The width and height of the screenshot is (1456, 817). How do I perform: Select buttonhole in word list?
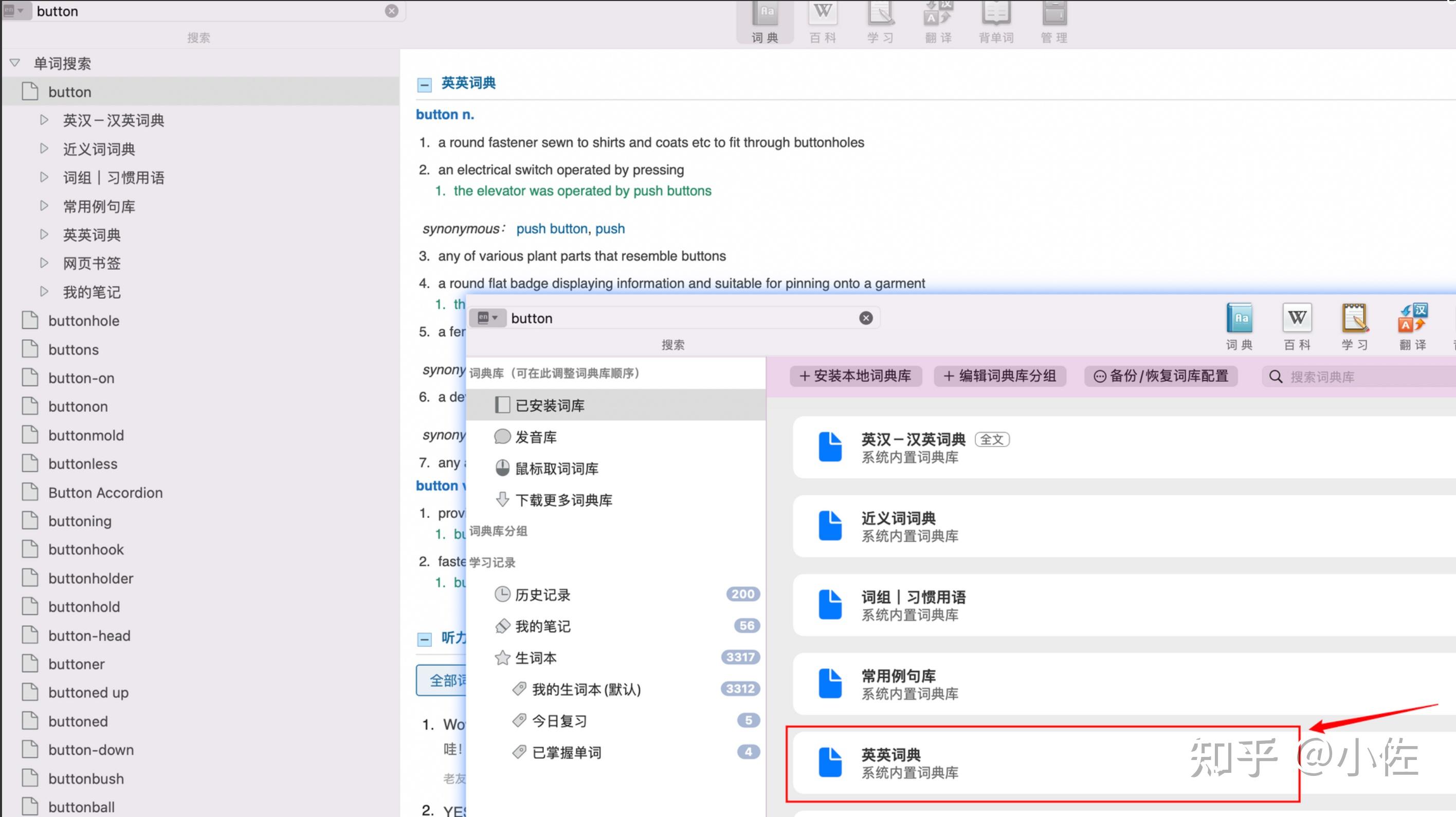[201, 320]
